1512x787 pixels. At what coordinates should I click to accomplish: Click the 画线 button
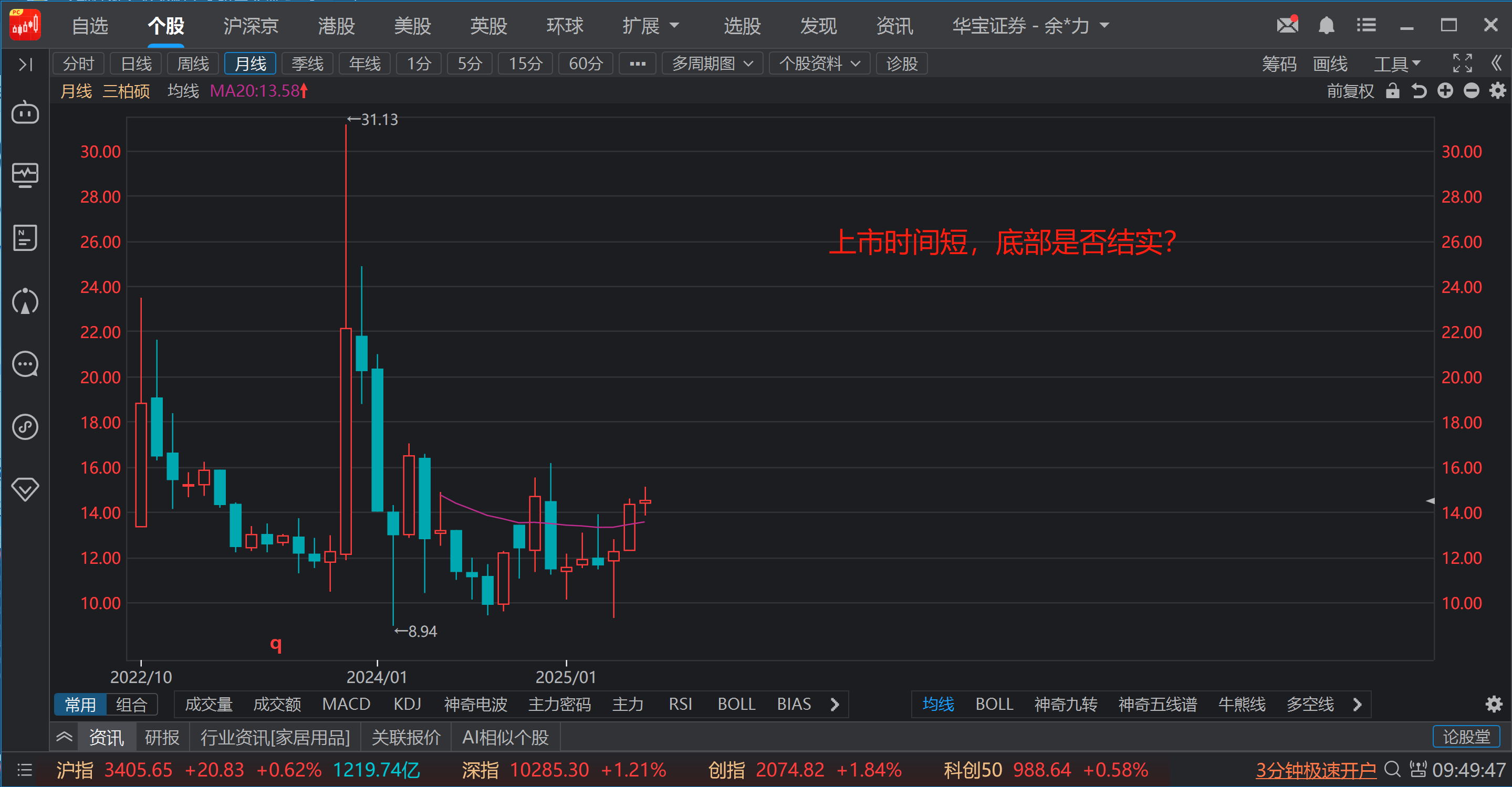point(1330,64)
